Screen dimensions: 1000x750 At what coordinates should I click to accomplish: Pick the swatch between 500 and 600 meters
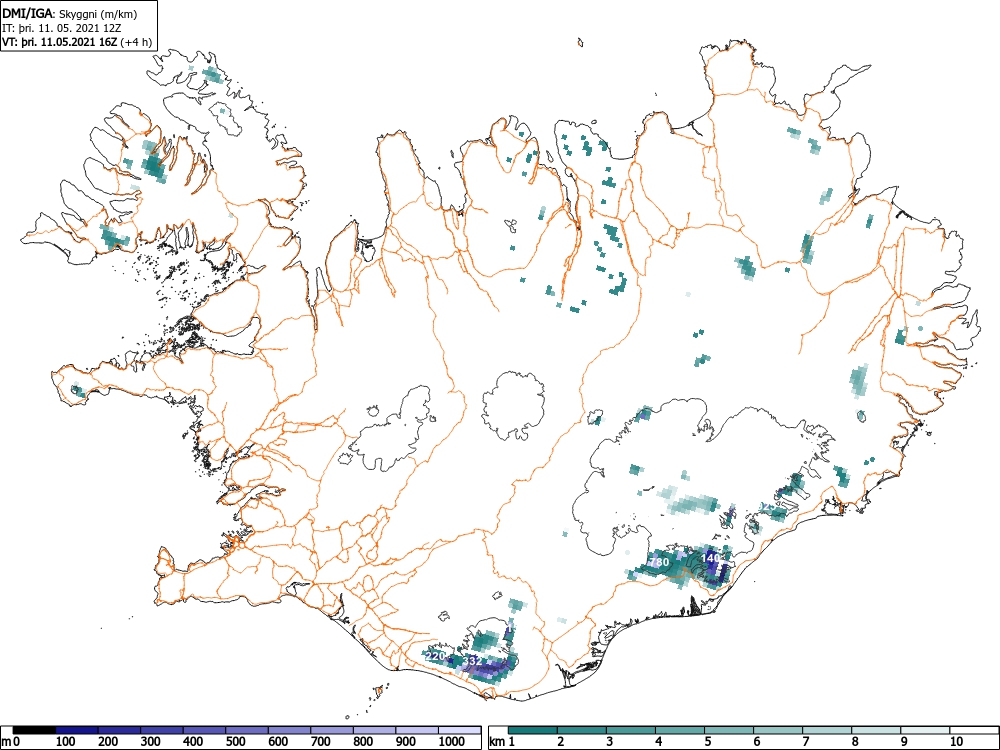click(247, 730)
